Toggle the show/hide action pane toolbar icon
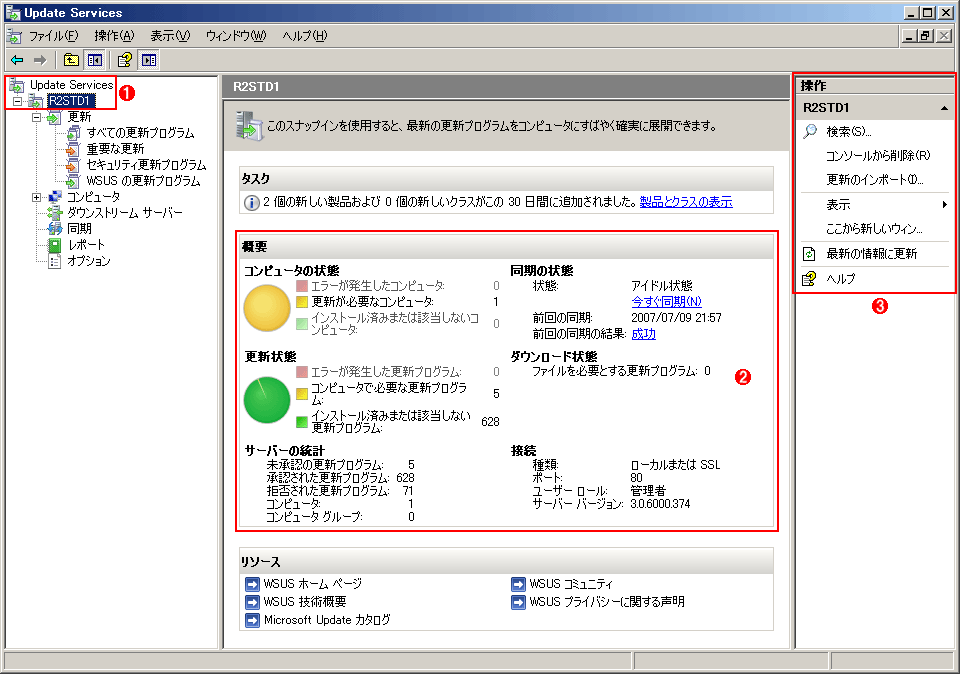The height and width of the screenshot is (674, 960). tap(147, 60)
